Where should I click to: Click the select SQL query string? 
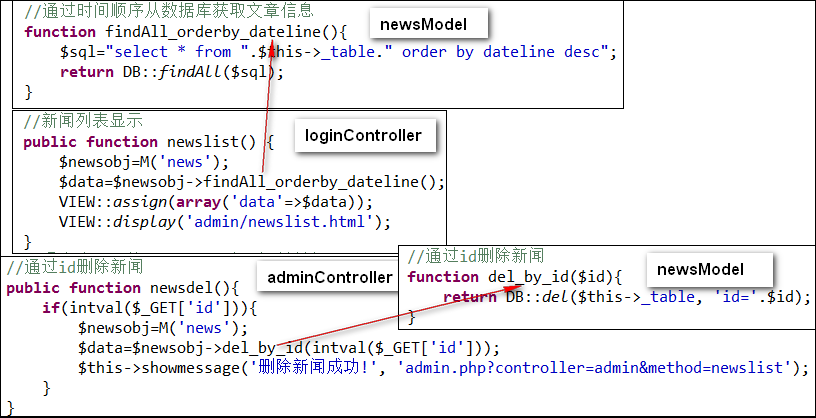click(x=357, y=52)
